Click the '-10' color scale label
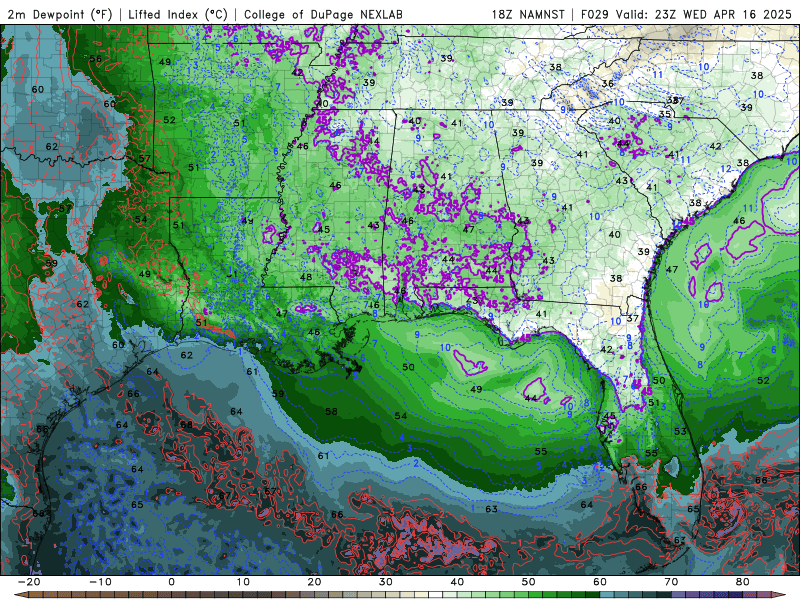 [x=100, y=582]
